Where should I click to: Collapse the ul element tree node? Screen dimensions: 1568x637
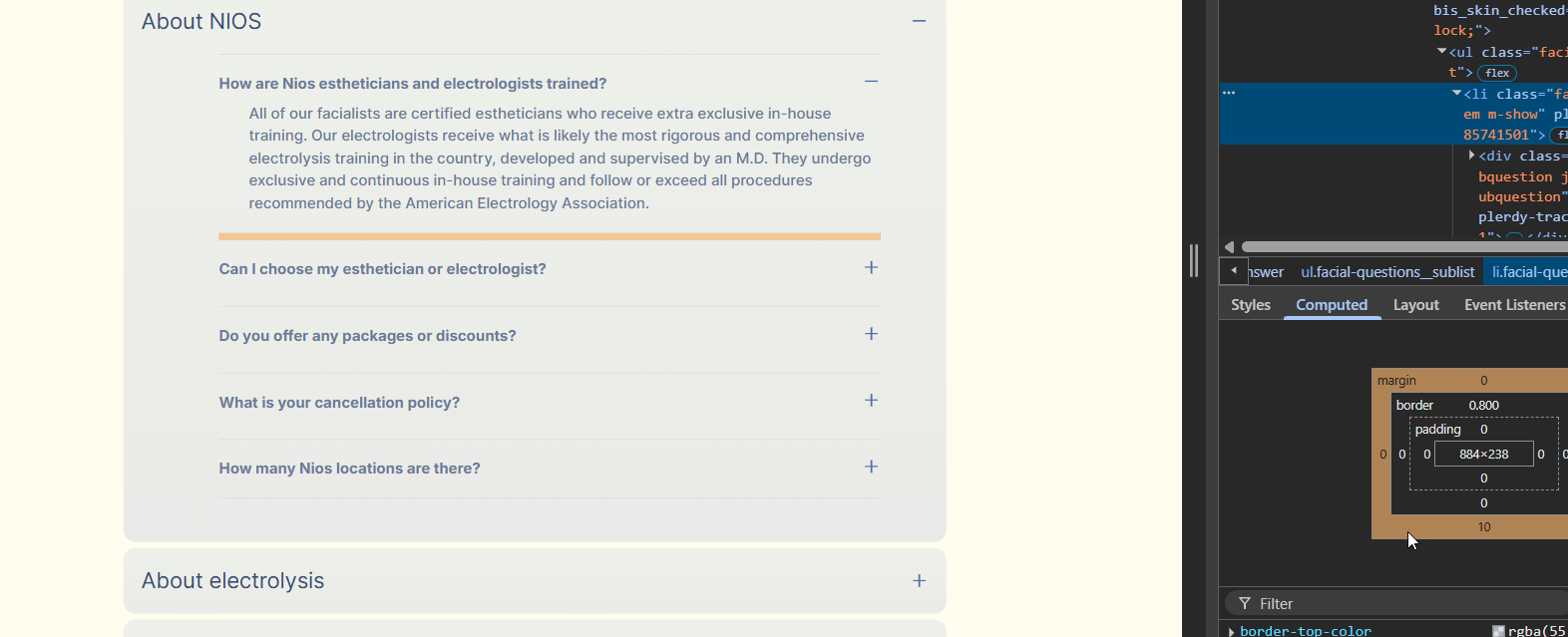tap(1441, 51)
